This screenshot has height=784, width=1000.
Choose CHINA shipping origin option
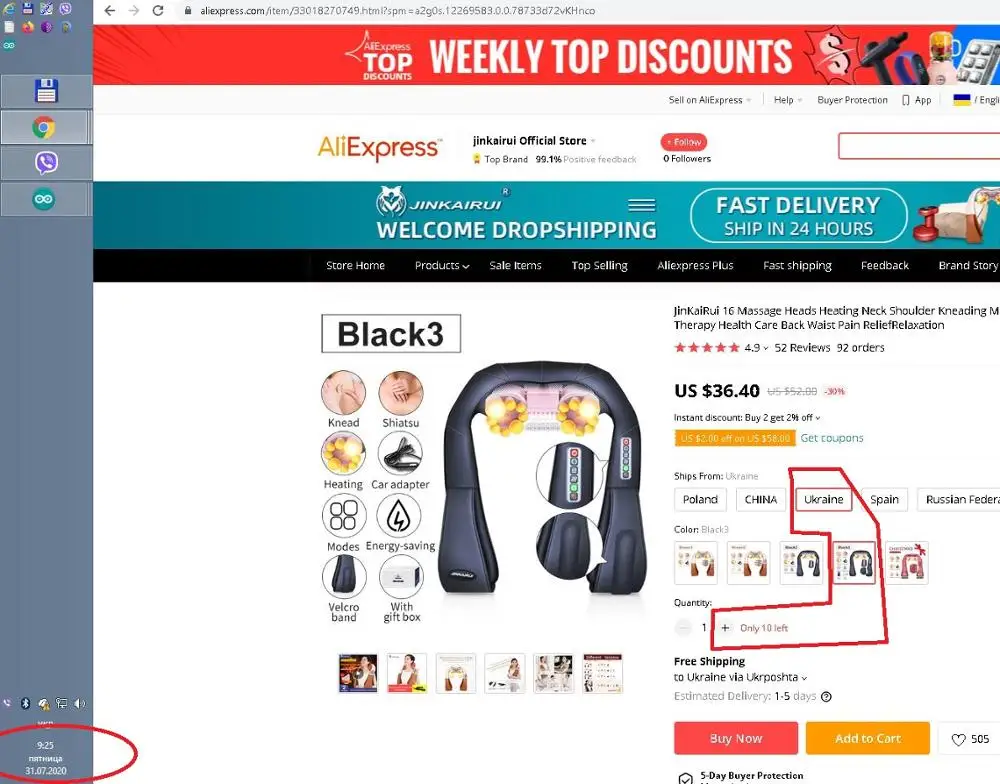[761, 499]
